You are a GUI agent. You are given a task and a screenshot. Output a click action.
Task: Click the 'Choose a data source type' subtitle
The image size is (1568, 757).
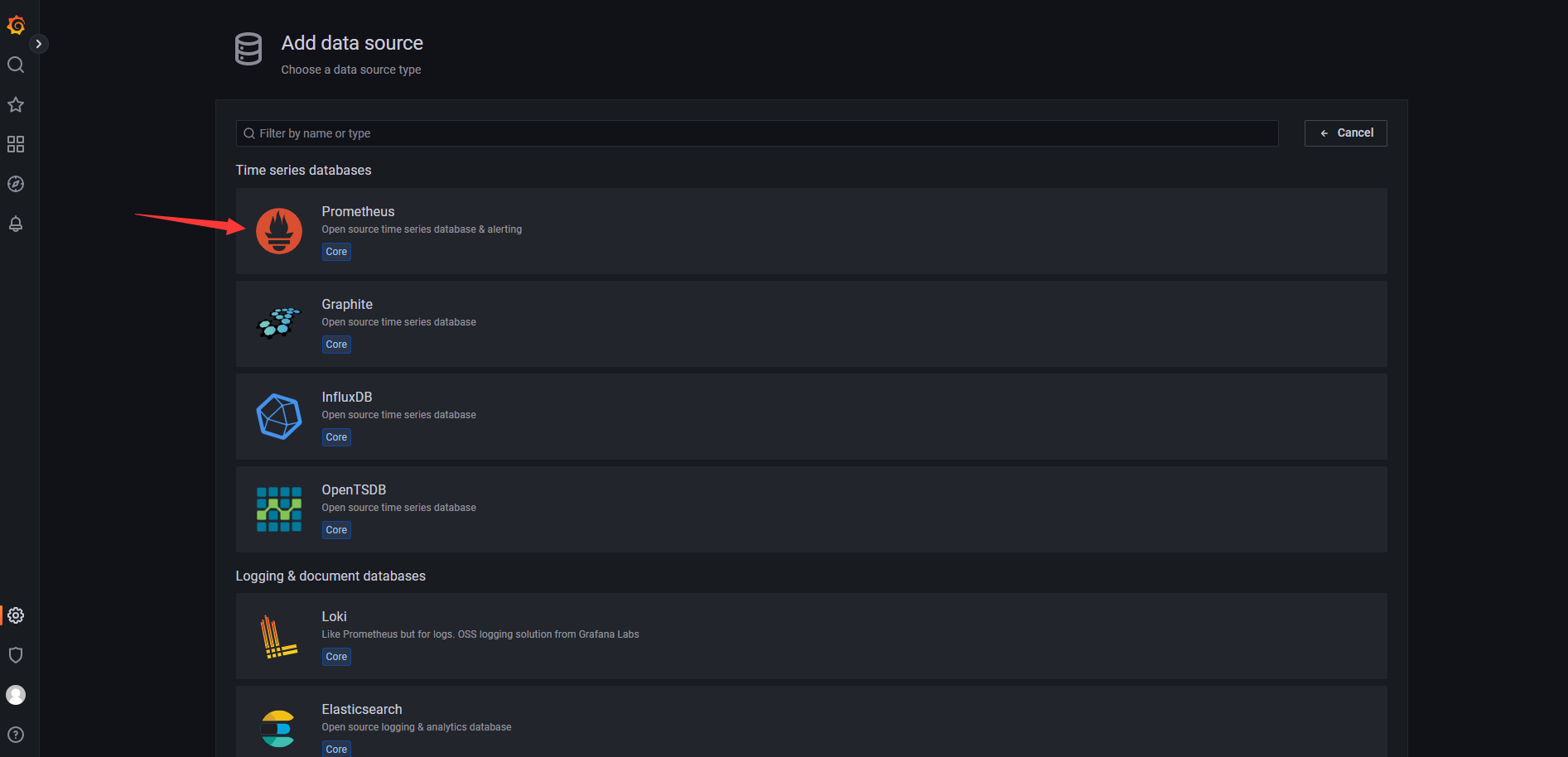pyautogui.click(x=351, y=70)
